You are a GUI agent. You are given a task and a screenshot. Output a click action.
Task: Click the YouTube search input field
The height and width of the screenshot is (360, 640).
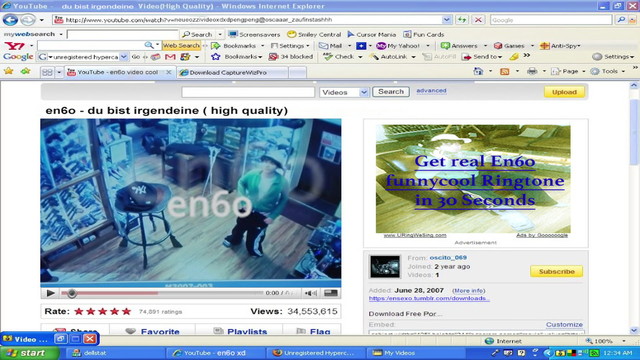[248, 92]
